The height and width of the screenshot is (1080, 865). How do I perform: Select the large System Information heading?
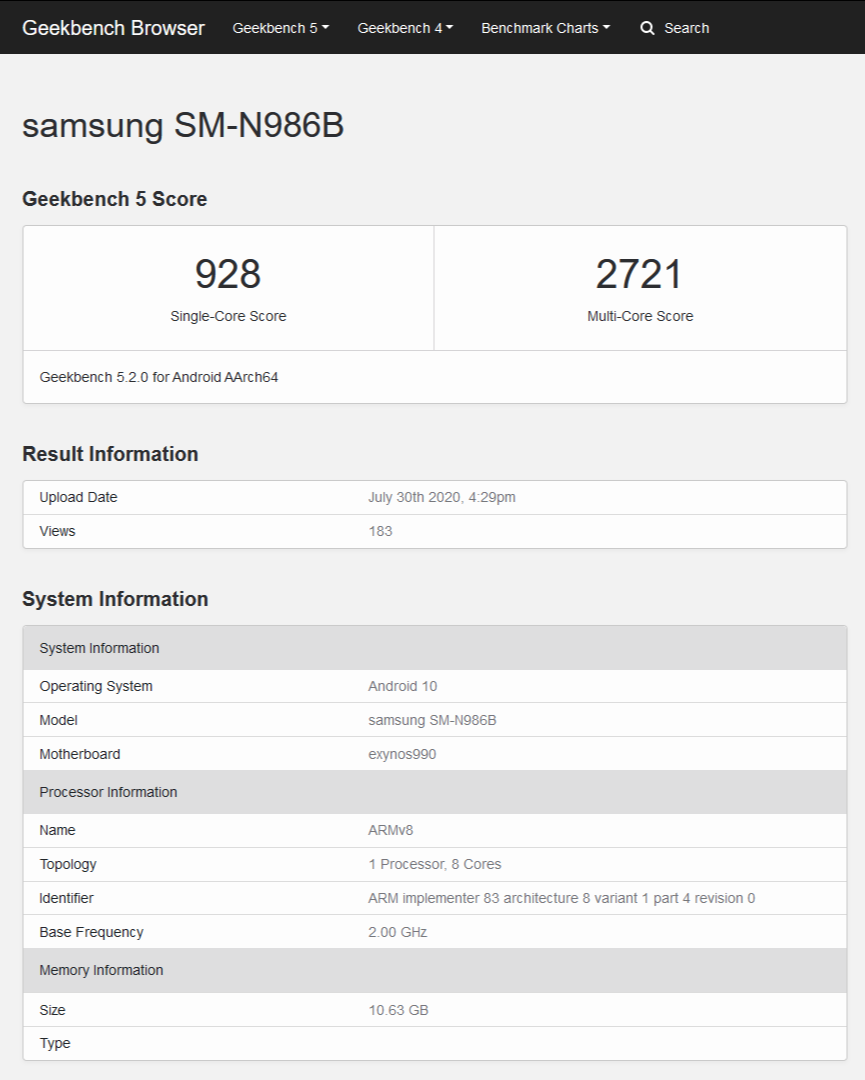(115, 599)
